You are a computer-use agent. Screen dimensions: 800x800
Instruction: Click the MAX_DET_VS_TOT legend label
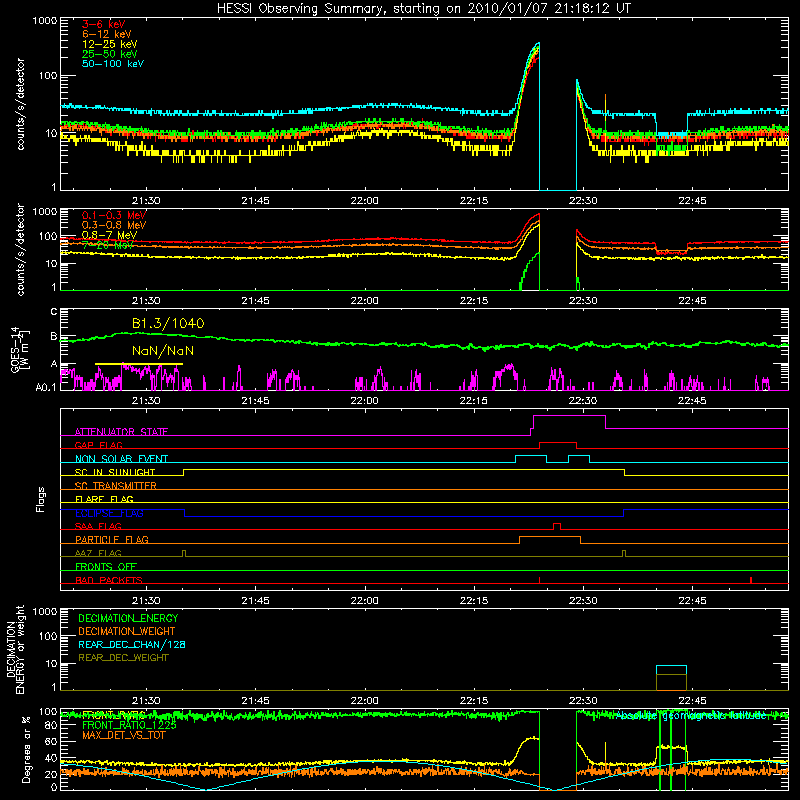[x=124, y=735]
